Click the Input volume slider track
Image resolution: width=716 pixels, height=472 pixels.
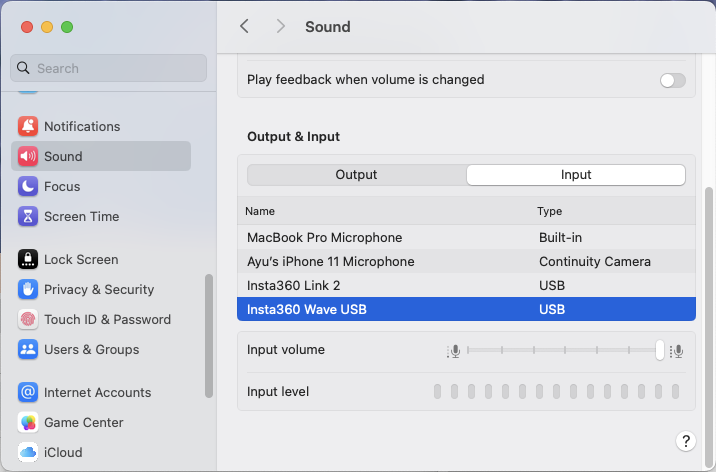click(x=560, y=350)
